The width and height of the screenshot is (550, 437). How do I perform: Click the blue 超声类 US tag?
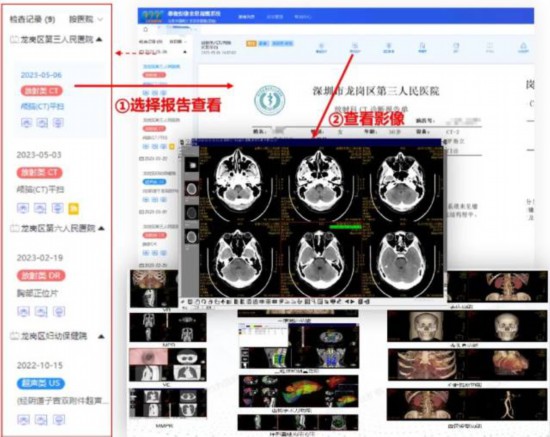click(x=41, y=383)
